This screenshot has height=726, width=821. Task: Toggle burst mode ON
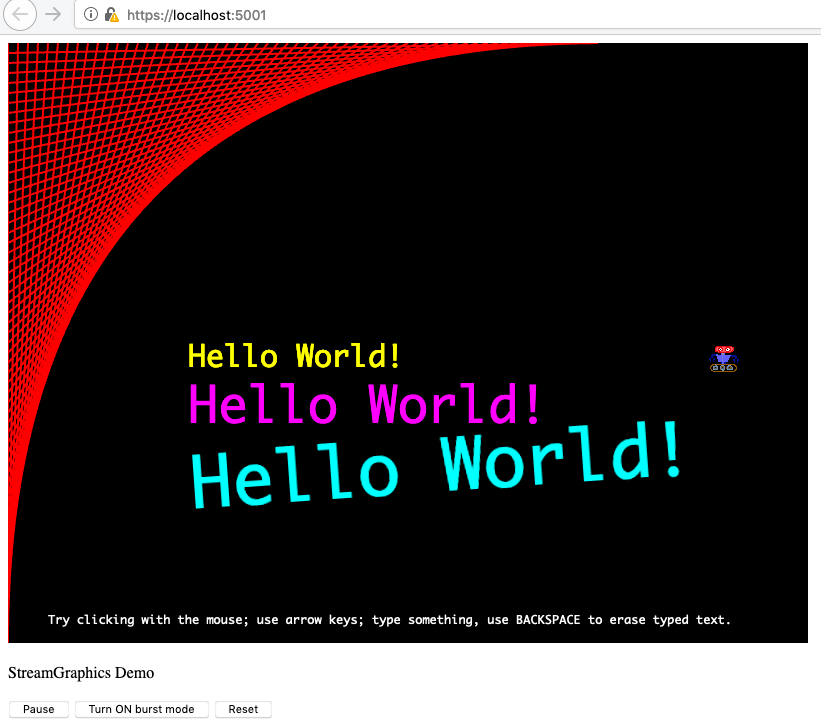click(x=141, y=709)
